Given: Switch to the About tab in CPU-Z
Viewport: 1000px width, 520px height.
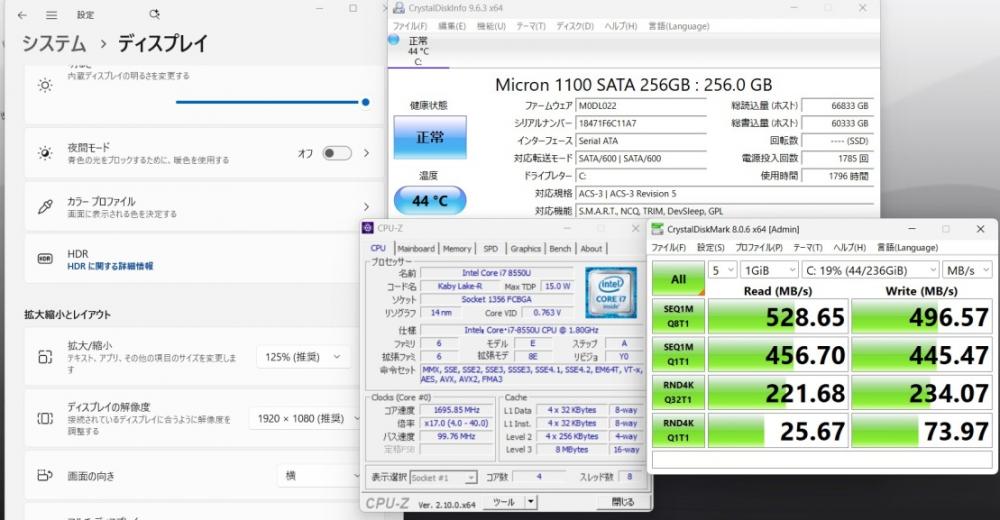Looking at the screenshot, I should click(x=591, y=249).
